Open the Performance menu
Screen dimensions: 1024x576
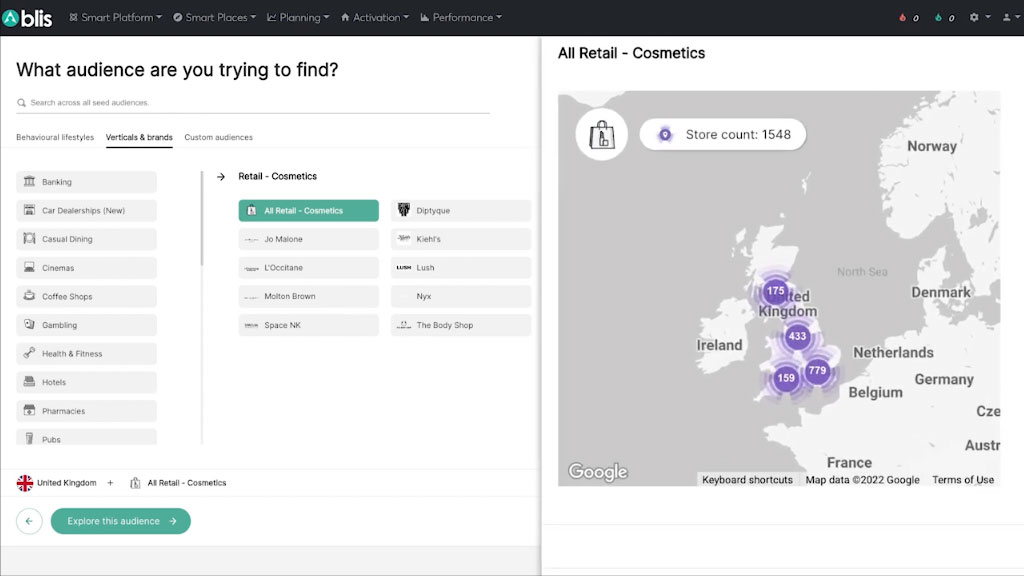pyautogui.click(x=461, y=18)
